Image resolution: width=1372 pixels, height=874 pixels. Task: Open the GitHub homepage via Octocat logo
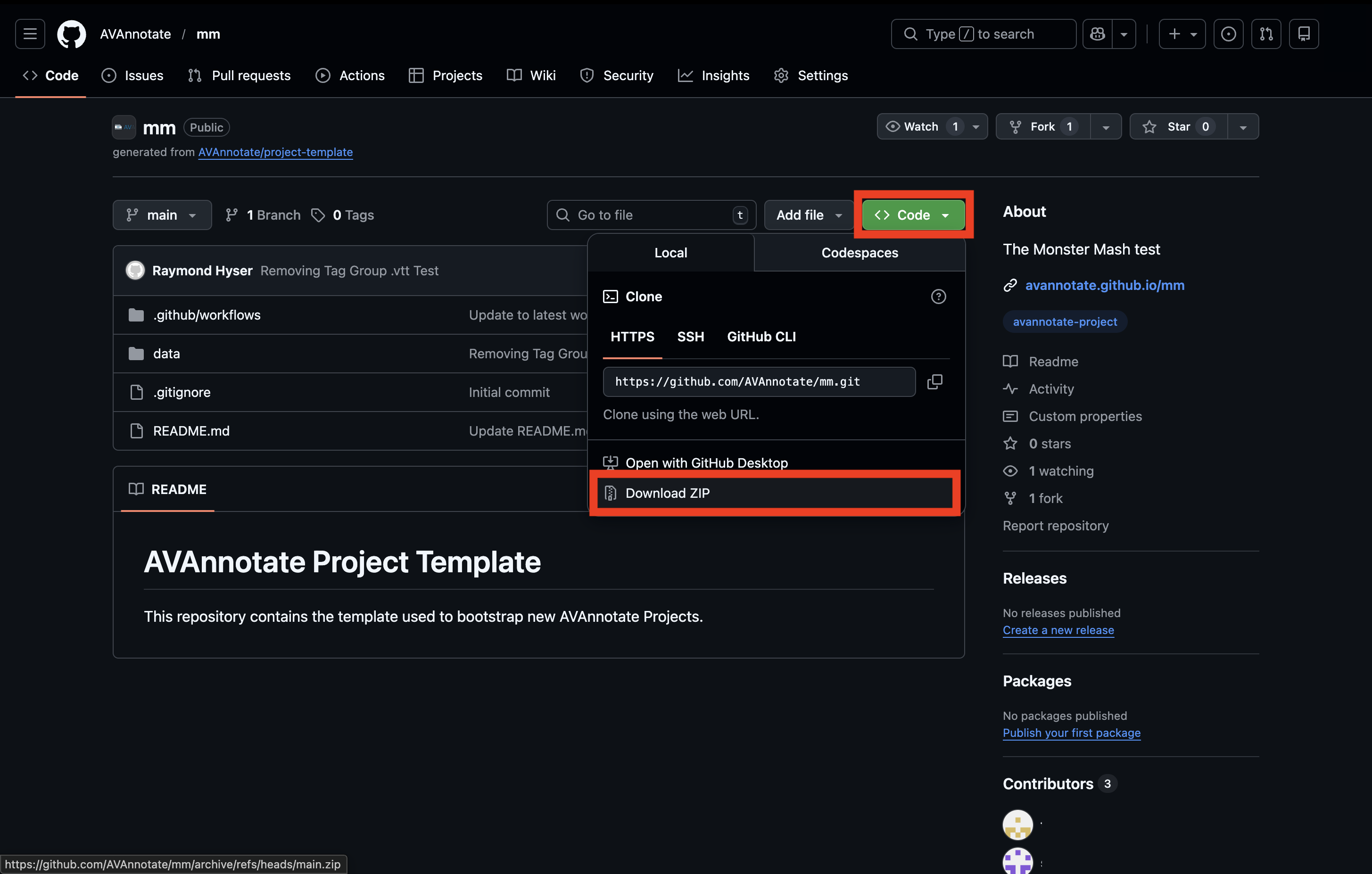tap(71, 34)
